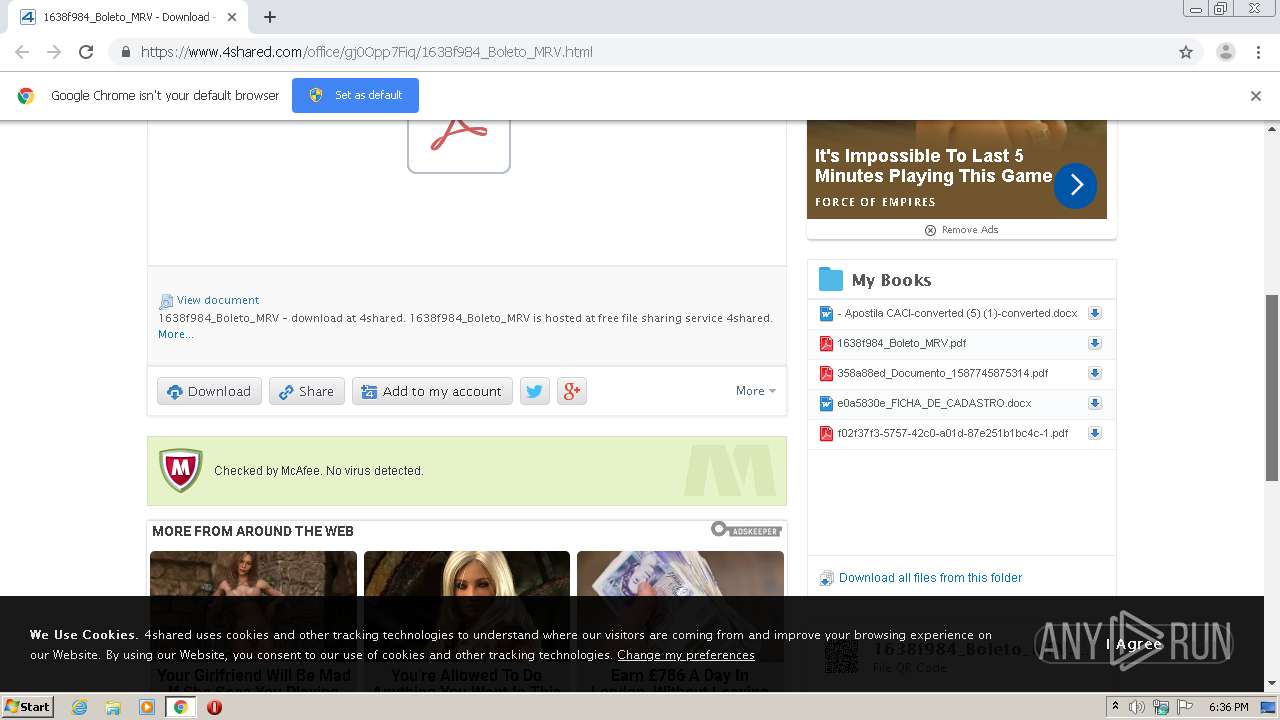Screen dimensions: 1280x720
Task: Open the media player taskbar icon
Action: (147, 707)
